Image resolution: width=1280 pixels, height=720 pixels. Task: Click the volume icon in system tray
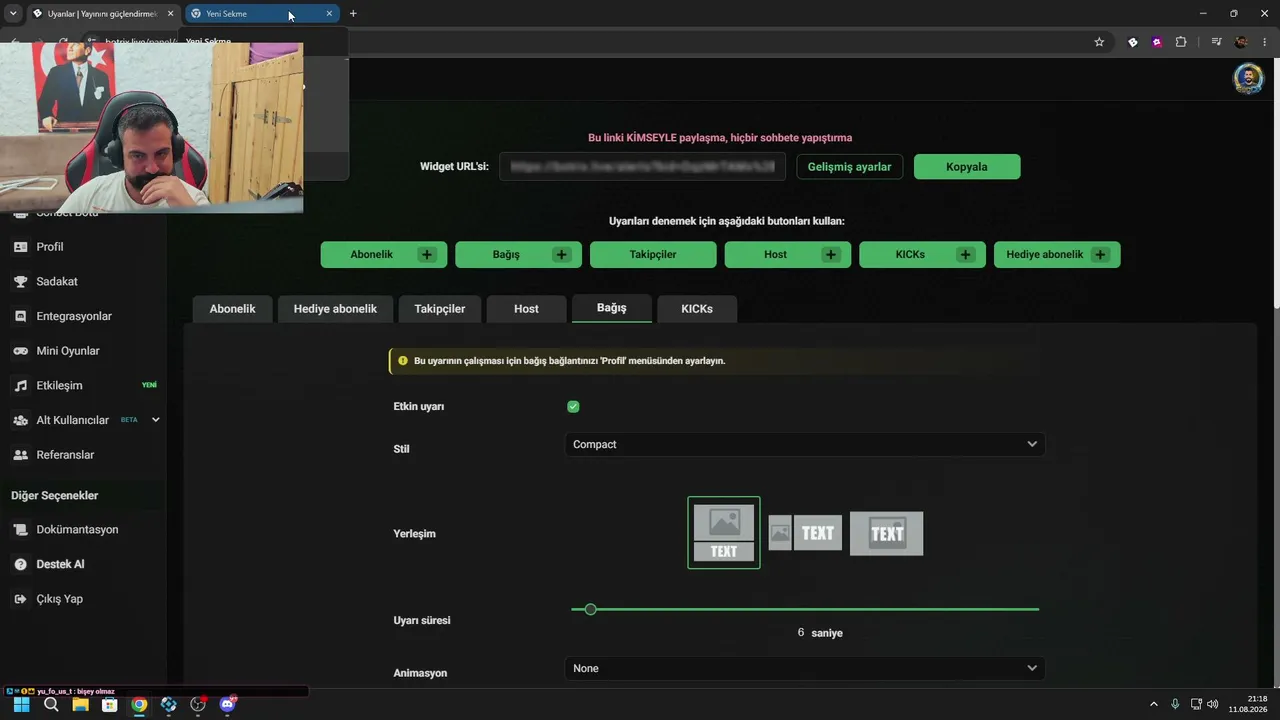click(1213, 704)
